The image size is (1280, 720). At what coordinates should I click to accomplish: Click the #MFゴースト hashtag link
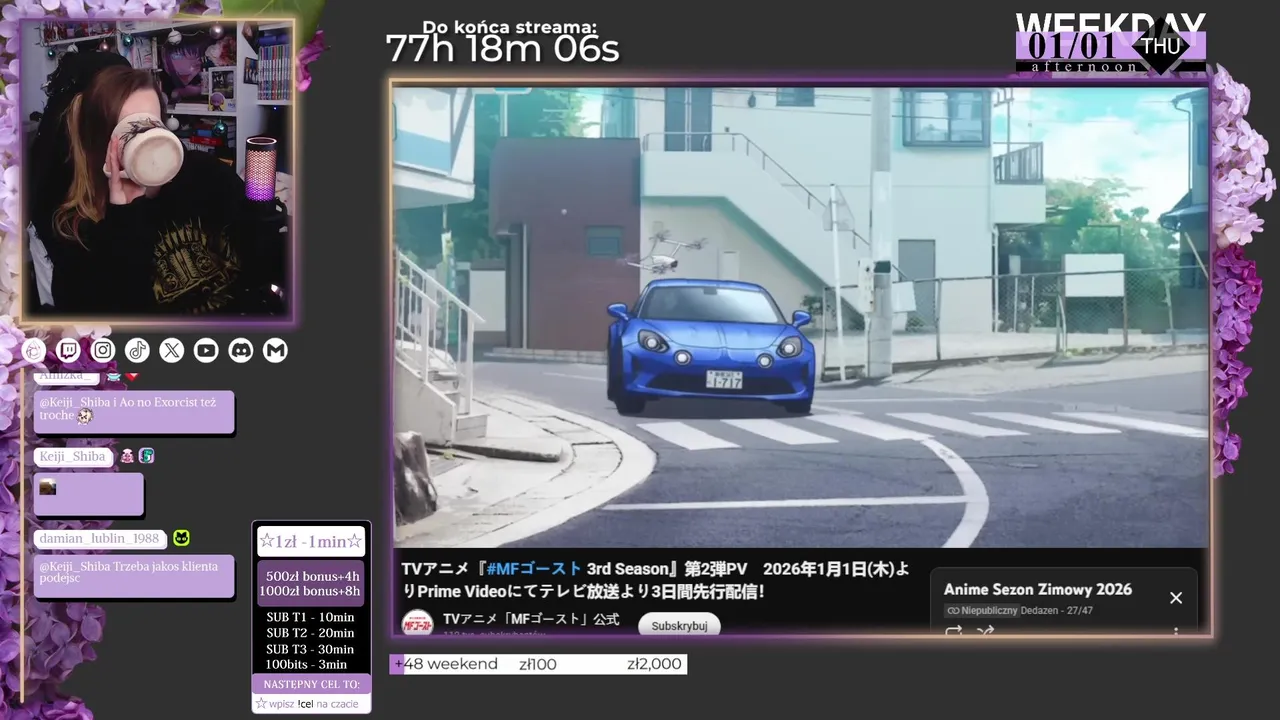coord(534,569)
